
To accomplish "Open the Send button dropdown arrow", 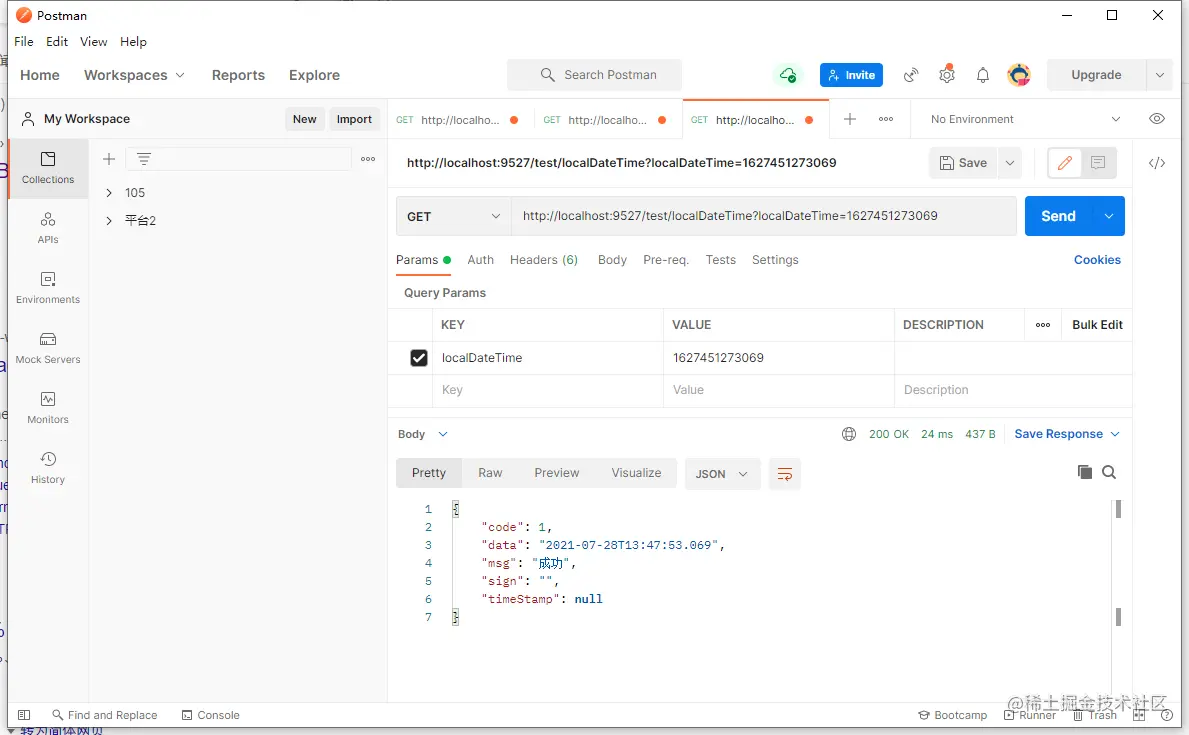I will click(x=1109, y=216).
